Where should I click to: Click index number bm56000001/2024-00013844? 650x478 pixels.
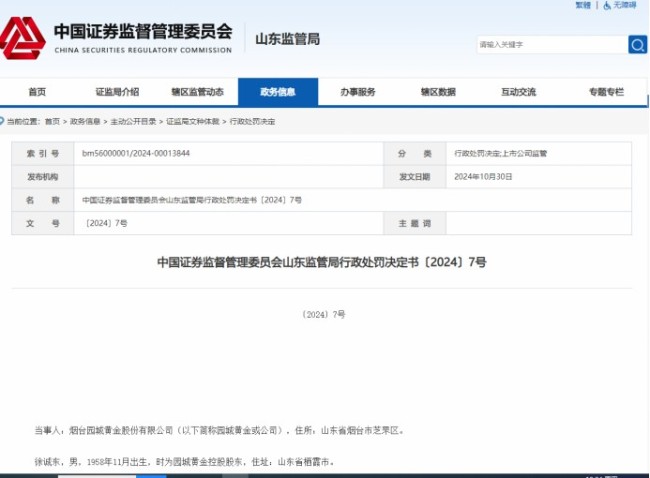click(136, 153)
